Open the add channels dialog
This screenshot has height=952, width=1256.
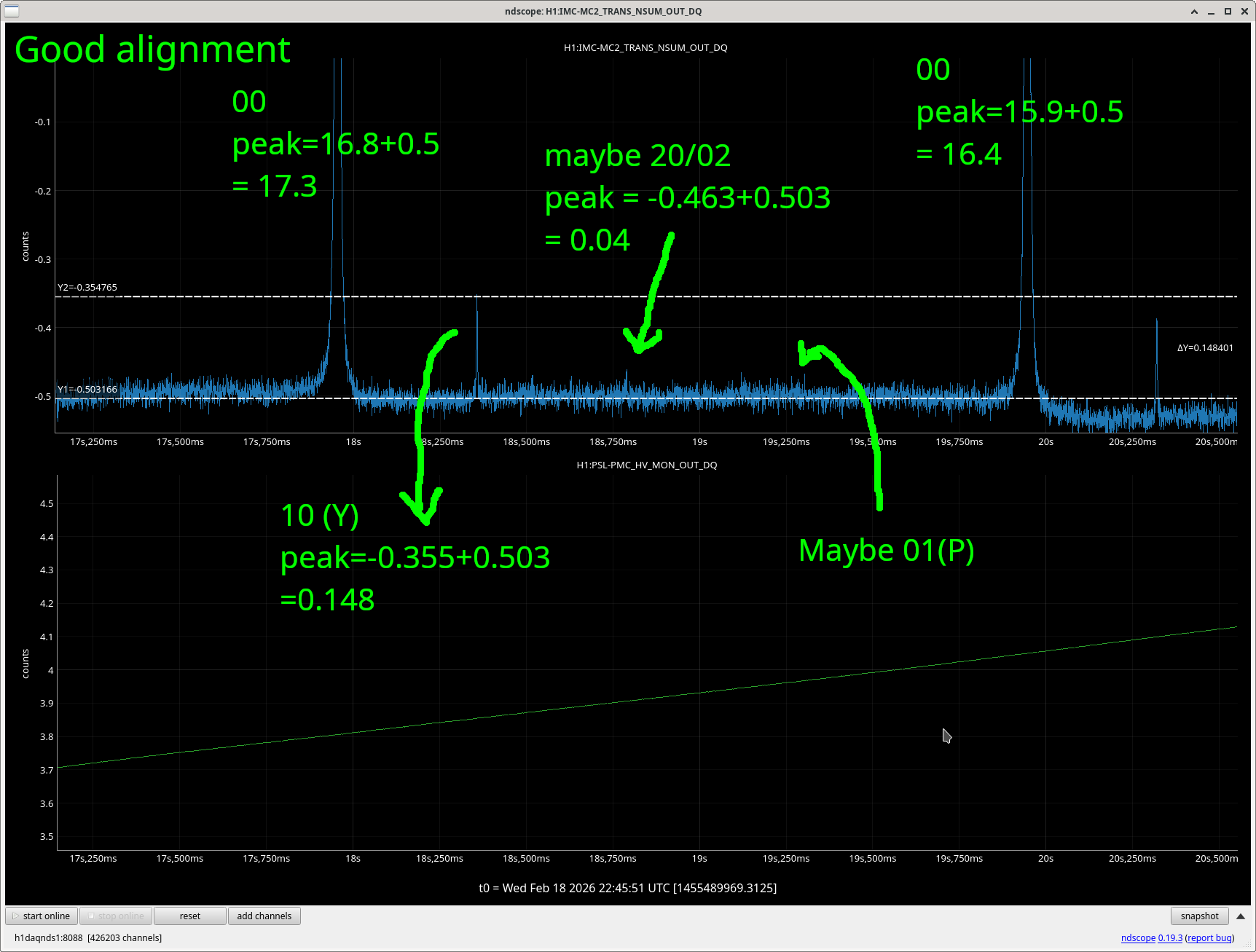tap(264, 916)
